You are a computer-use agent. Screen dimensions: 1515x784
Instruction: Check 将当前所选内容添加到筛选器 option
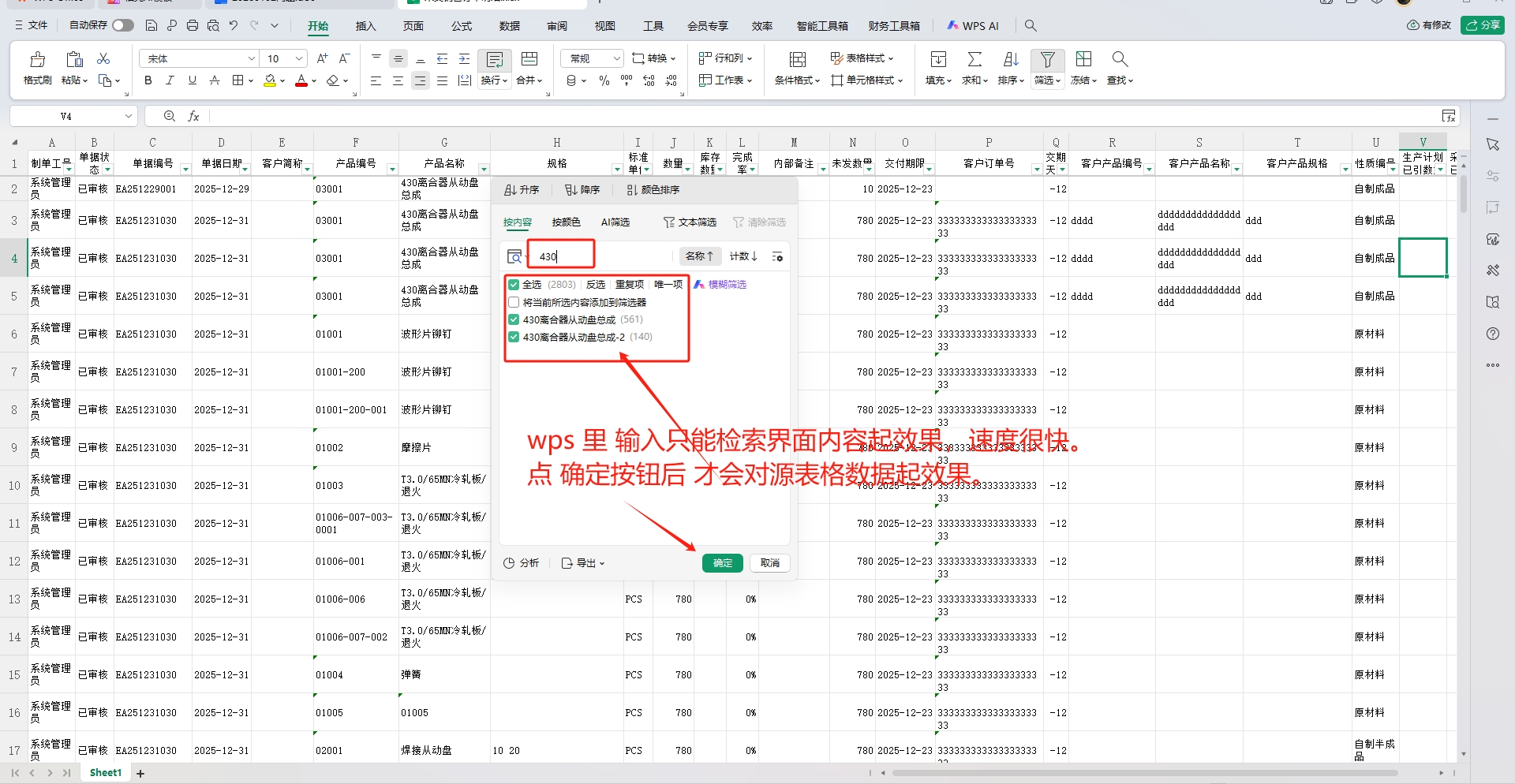[x=514, y=302]
